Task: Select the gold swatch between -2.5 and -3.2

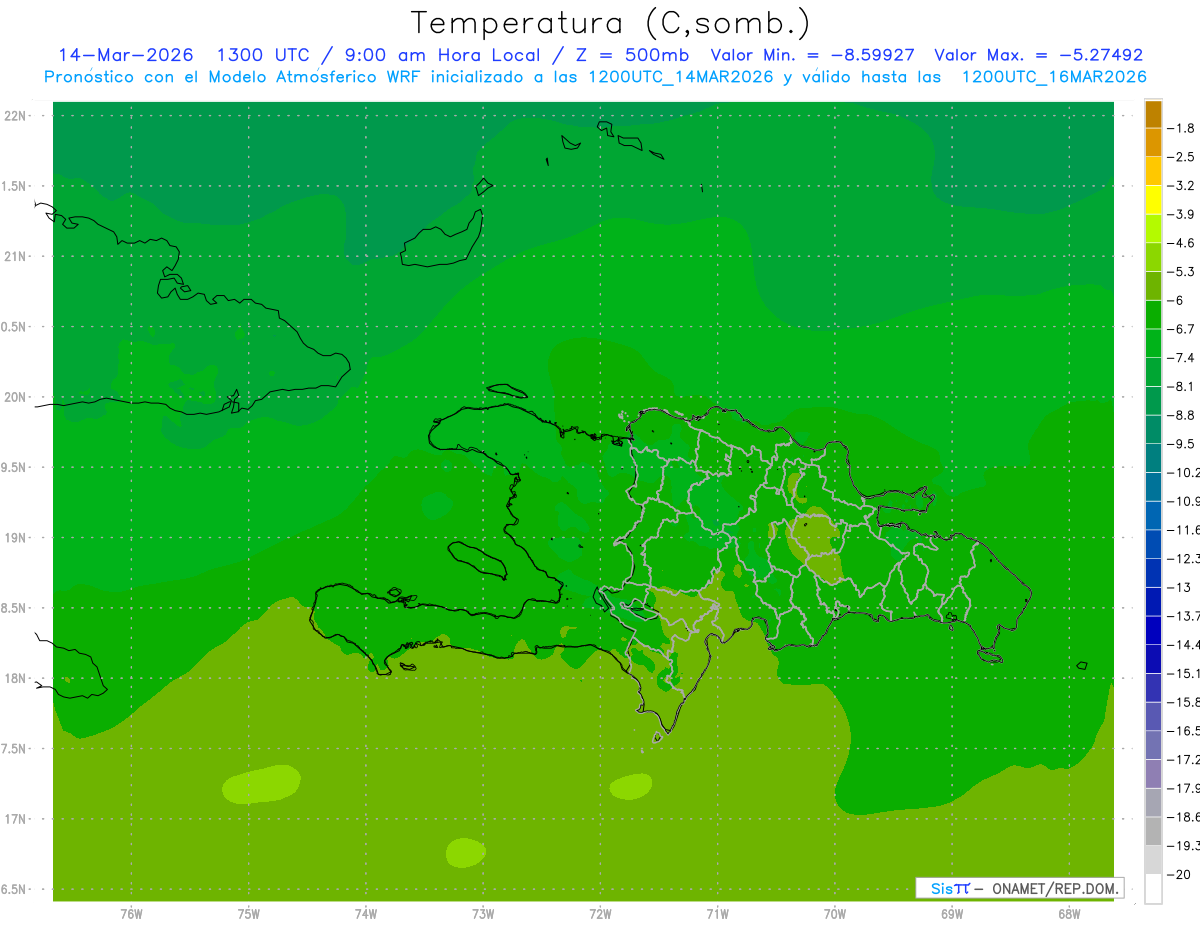Action: point(1153,171)
